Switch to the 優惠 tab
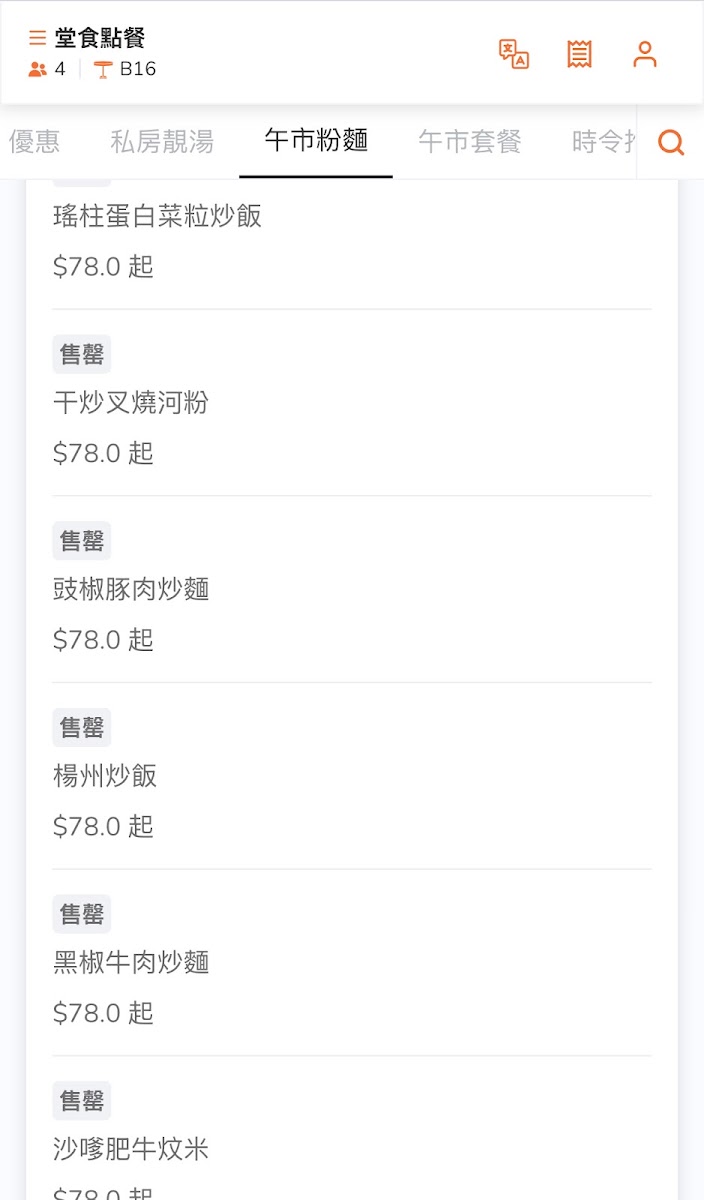This screenshot has width=704, height=1200. (35, 142)
